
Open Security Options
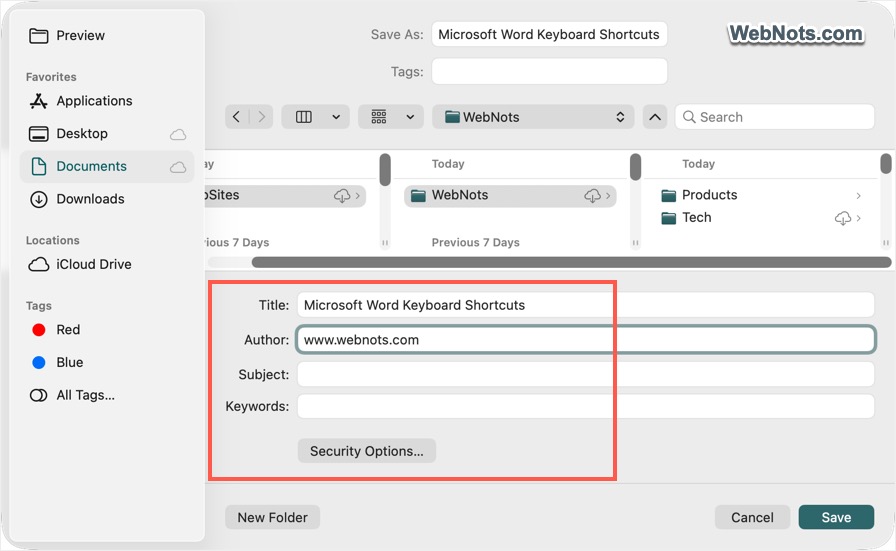click(367, 451)
